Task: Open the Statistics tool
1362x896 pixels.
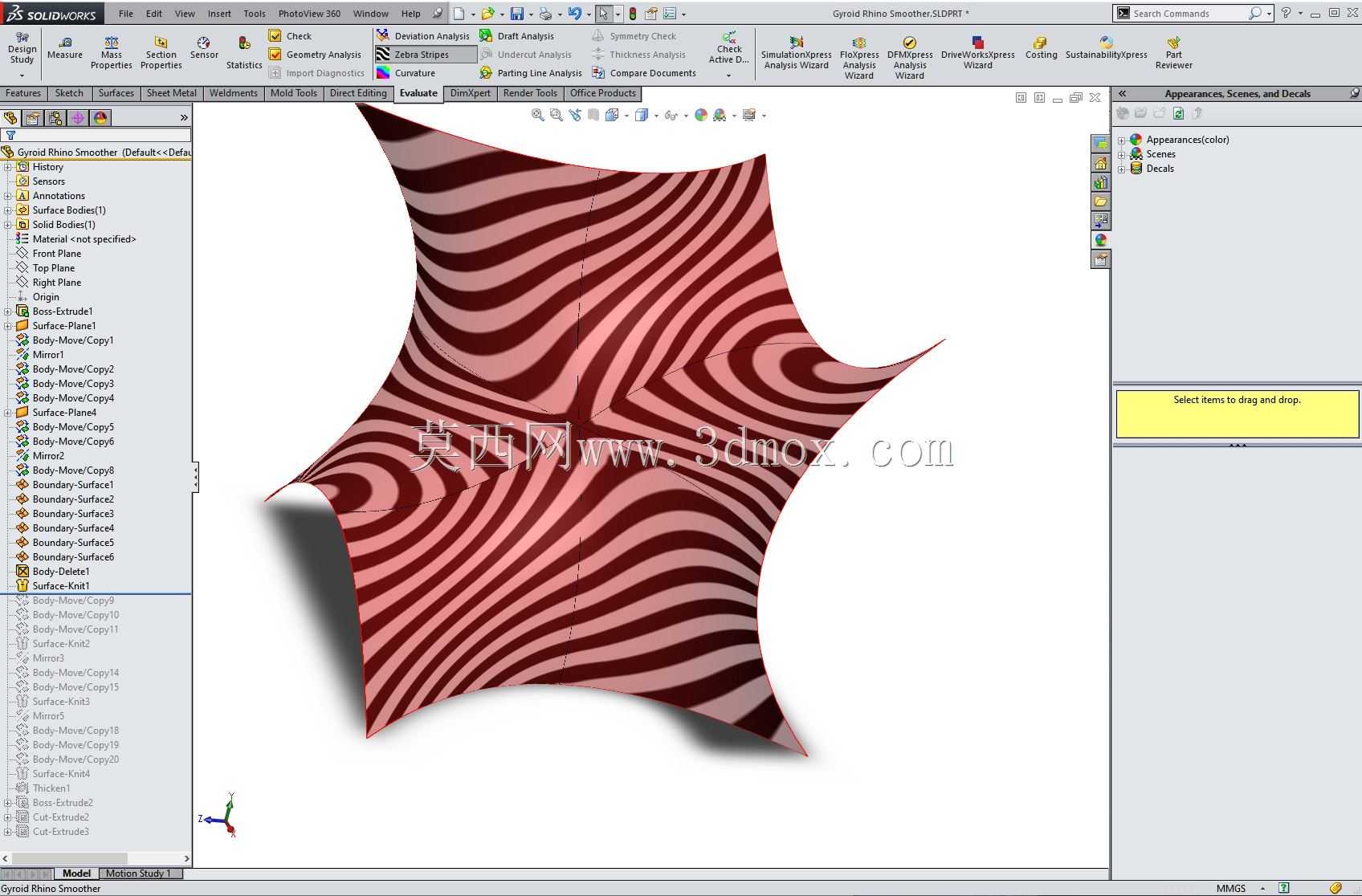Action: point(244,52)
